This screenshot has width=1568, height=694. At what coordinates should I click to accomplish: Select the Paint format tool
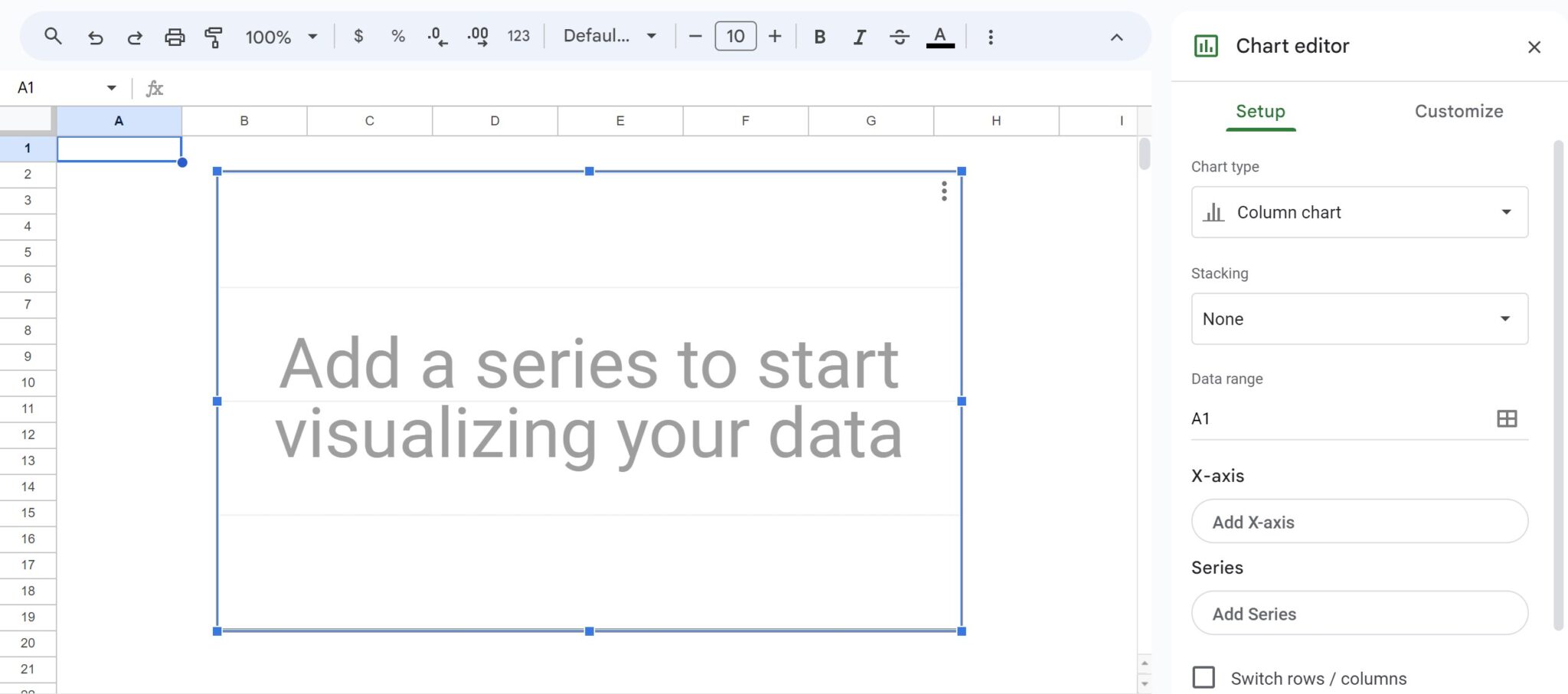pos(214,36)
